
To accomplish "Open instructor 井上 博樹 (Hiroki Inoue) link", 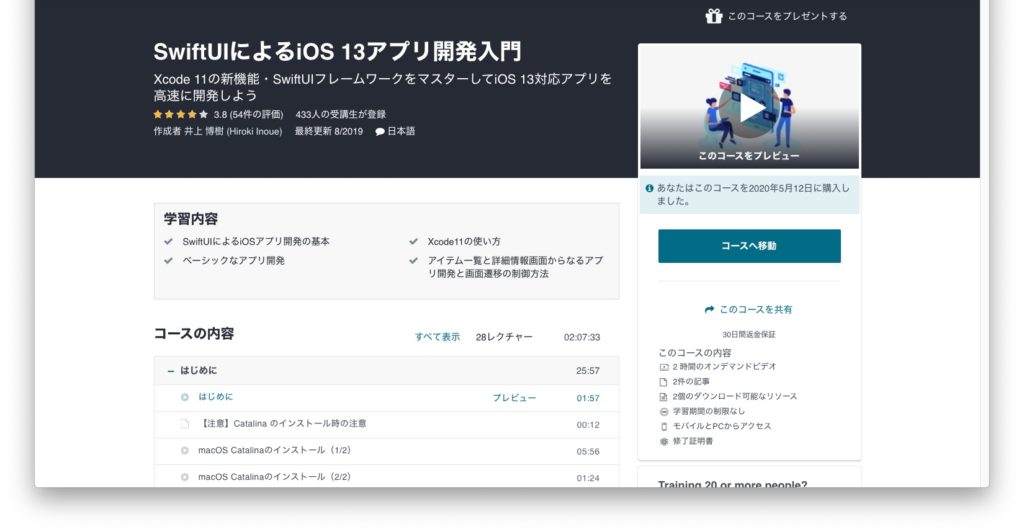I will (x=233, y=131).
